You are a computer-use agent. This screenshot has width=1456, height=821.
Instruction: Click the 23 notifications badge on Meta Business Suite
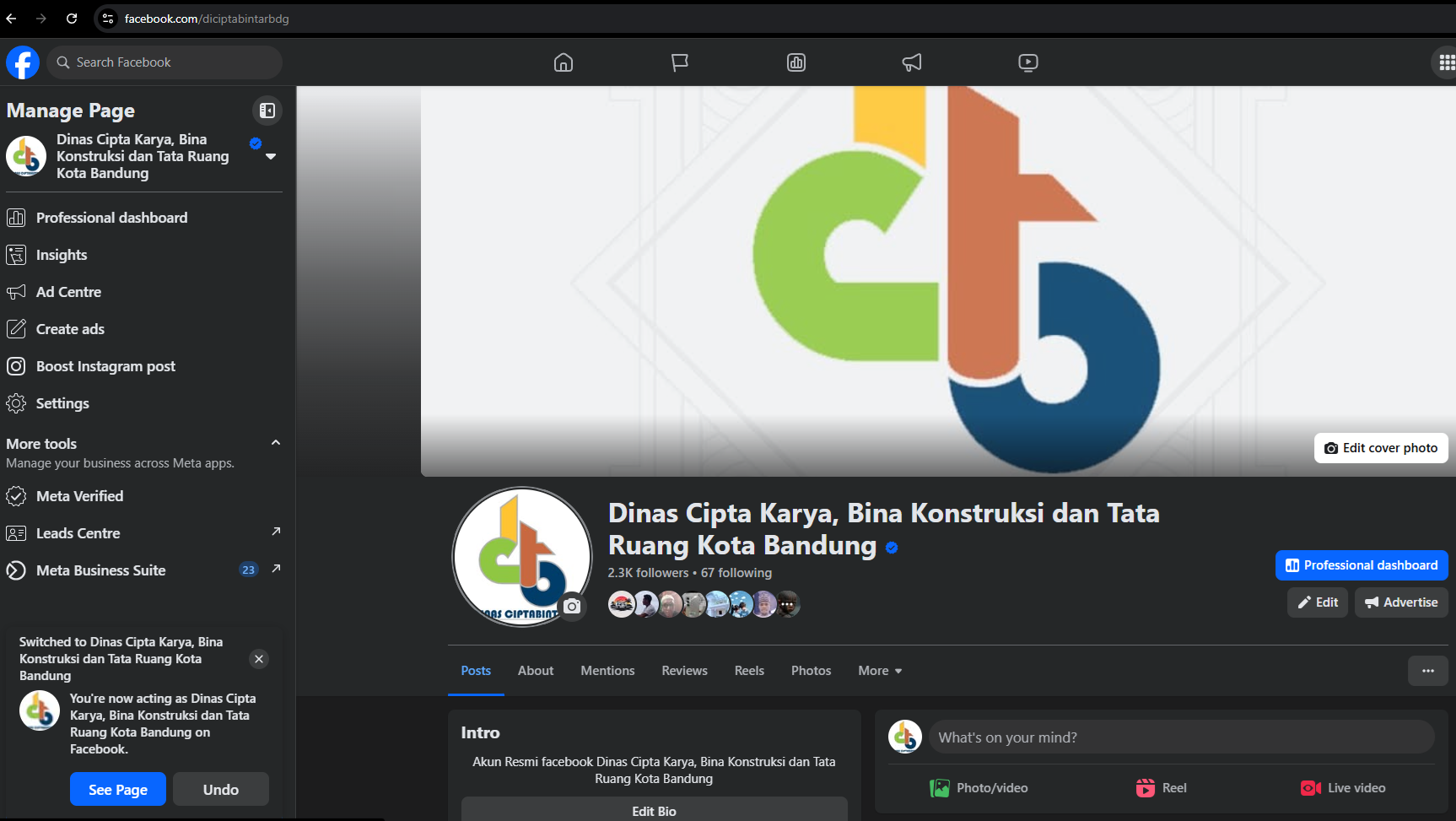click(248, 570)
